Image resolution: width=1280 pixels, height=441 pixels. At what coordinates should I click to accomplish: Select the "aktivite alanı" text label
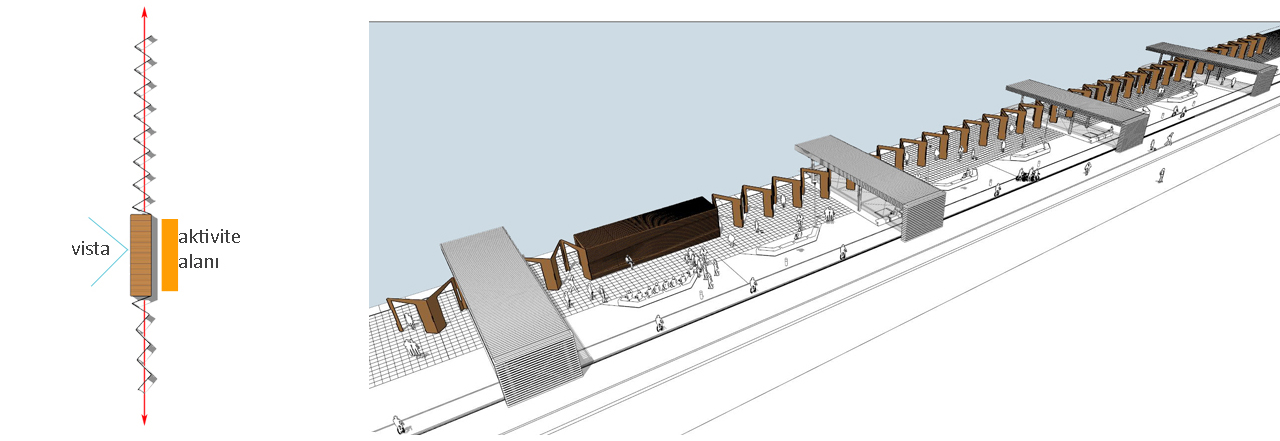point(210,248)
